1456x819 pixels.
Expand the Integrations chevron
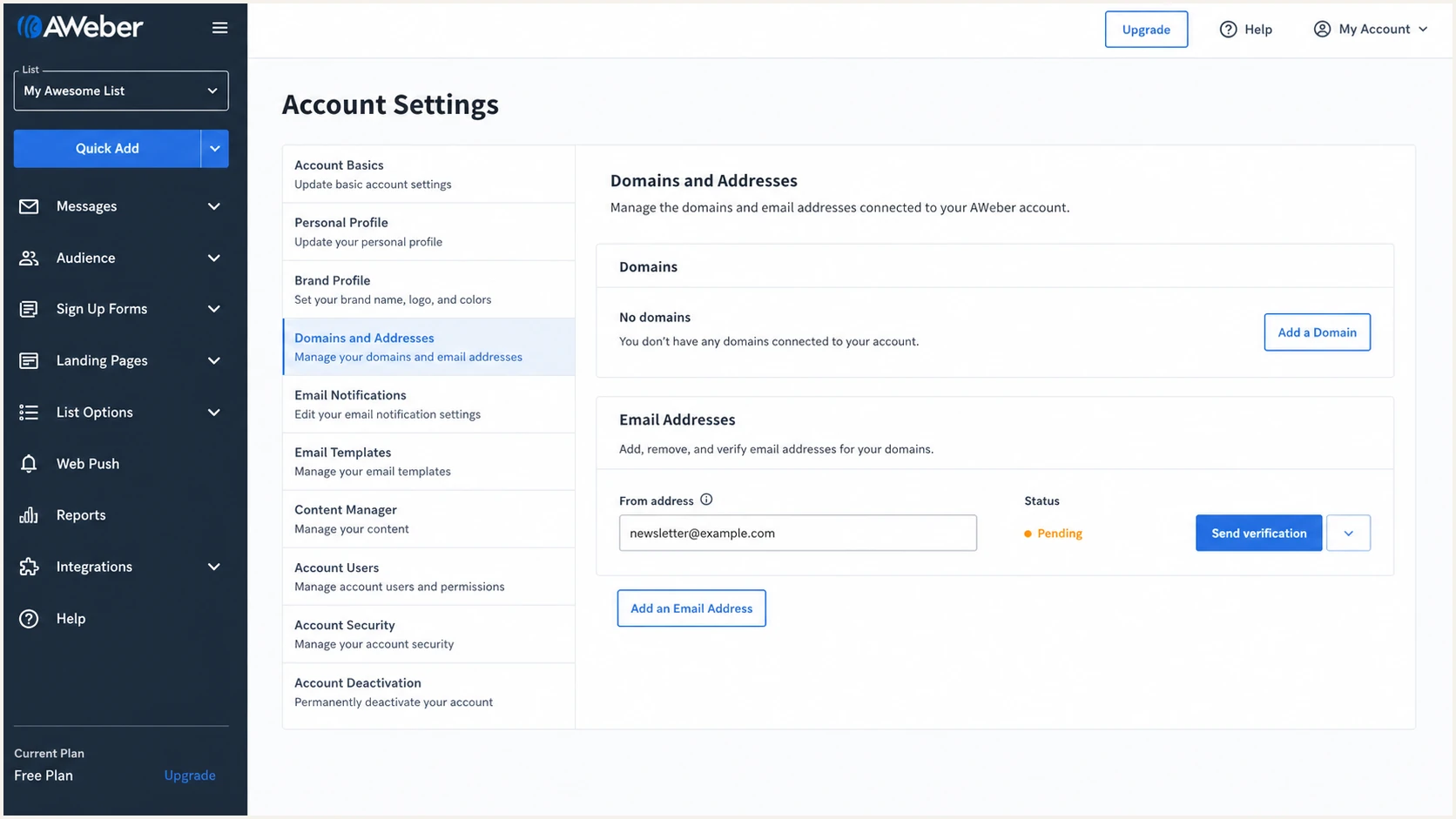pos(213,567)
